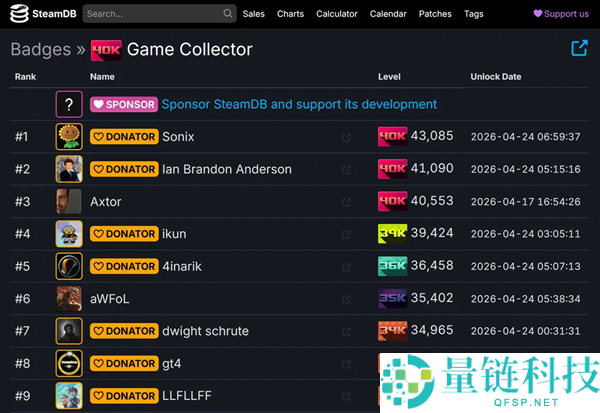Open the Charts menu item
Image resolution: width=600 pixels, height=413 pixels.
pyautogui.click(x=290, y=14)
